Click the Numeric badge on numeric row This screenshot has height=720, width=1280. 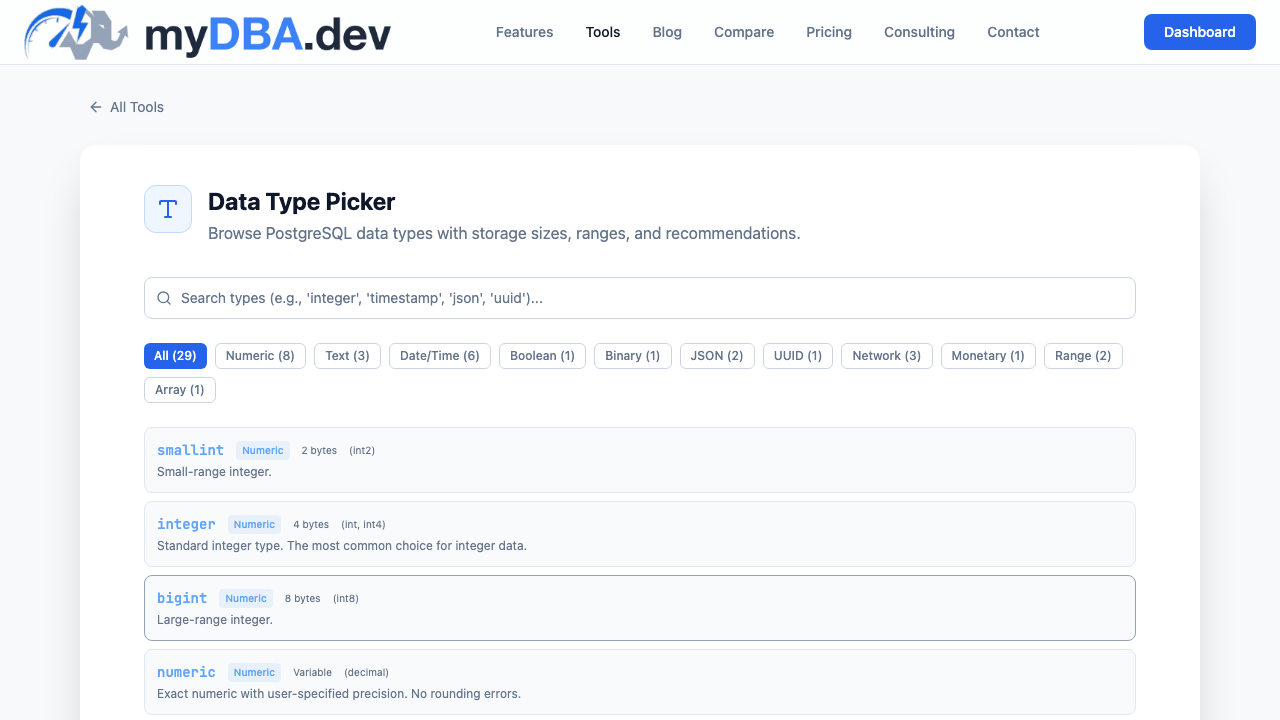coord(255,672)
